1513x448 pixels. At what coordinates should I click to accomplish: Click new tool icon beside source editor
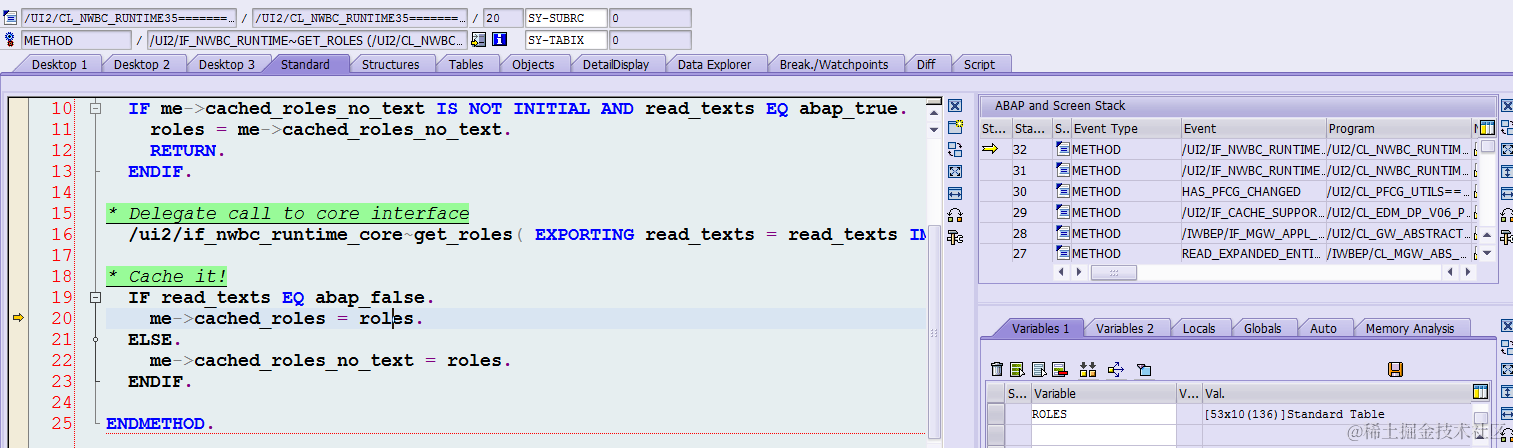point(955,127)
